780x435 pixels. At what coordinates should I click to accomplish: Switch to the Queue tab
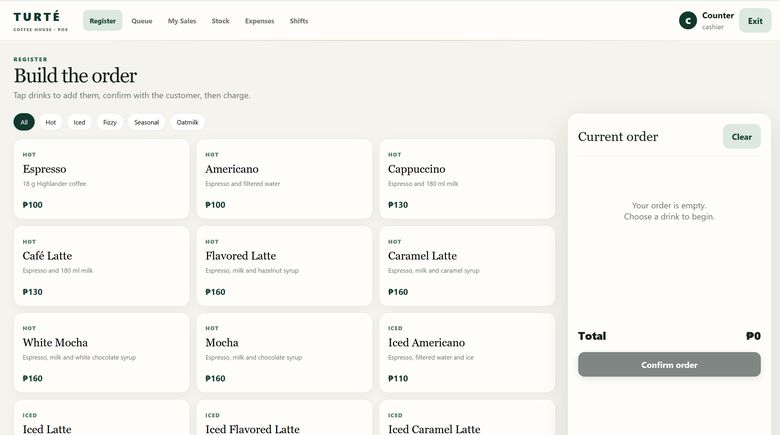pyautogui.click(x=142, y=21)
